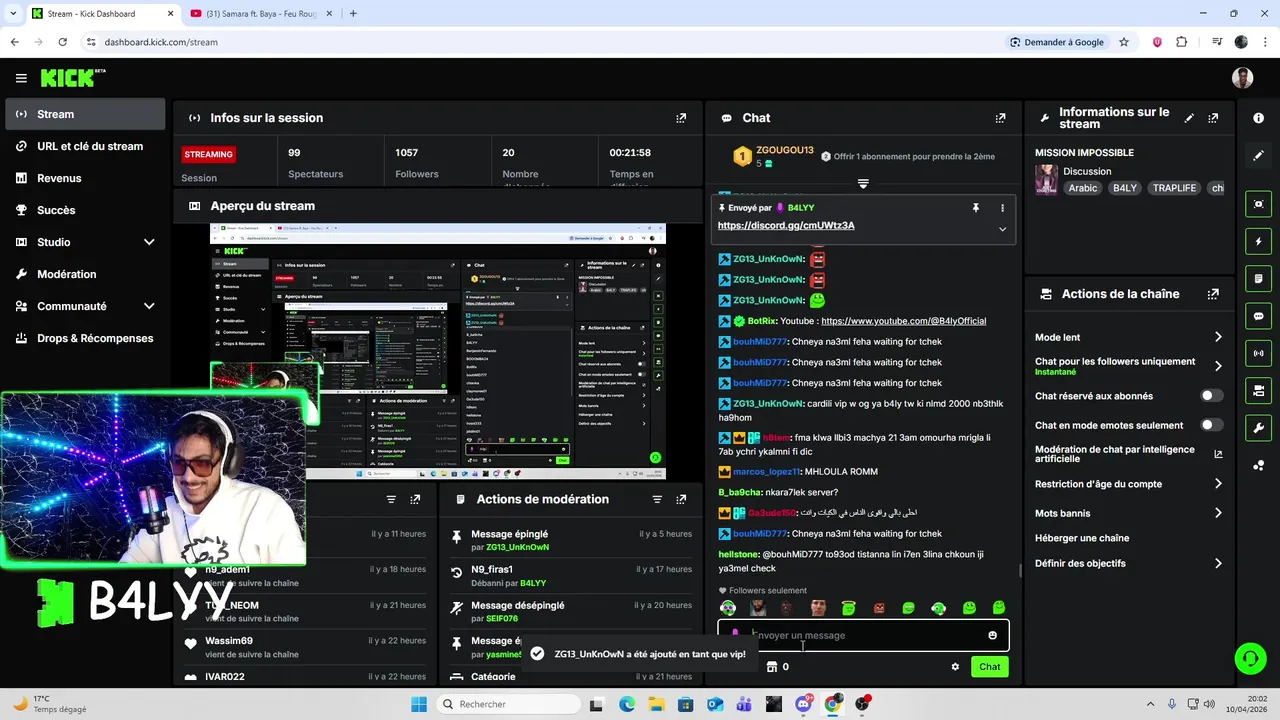The width and height of the screenshot is (1280, 720).
Task: Open Succès in the sidebar
Action: coord(85,210)
